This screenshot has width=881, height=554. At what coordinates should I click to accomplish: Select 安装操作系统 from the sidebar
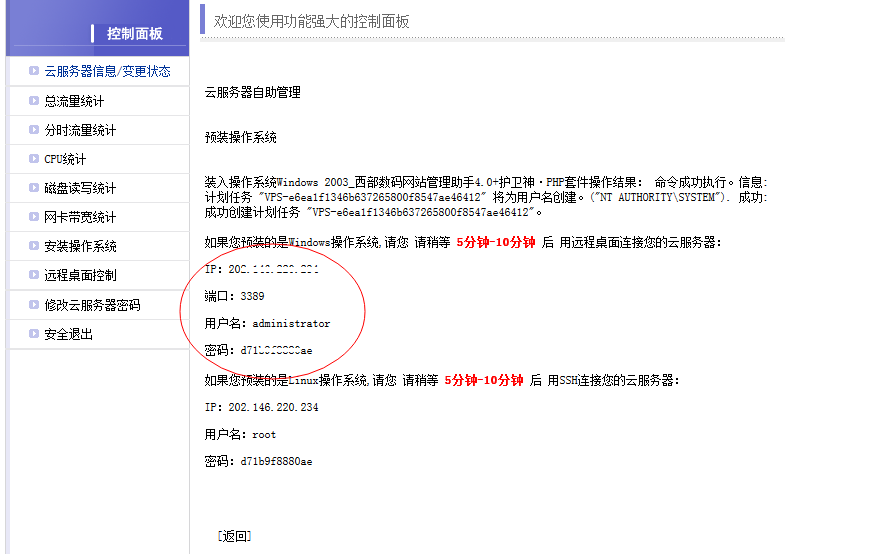click(x=80, y=246)
